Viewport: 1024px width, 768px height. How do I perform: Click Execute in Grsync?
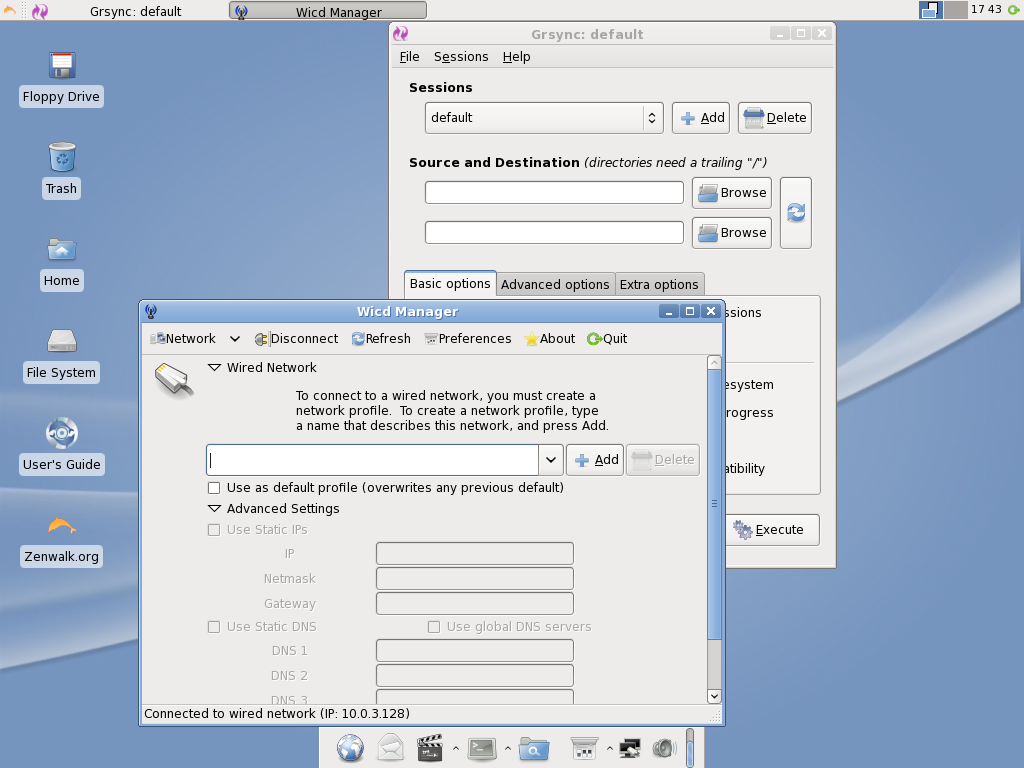(x=772, y=530)
